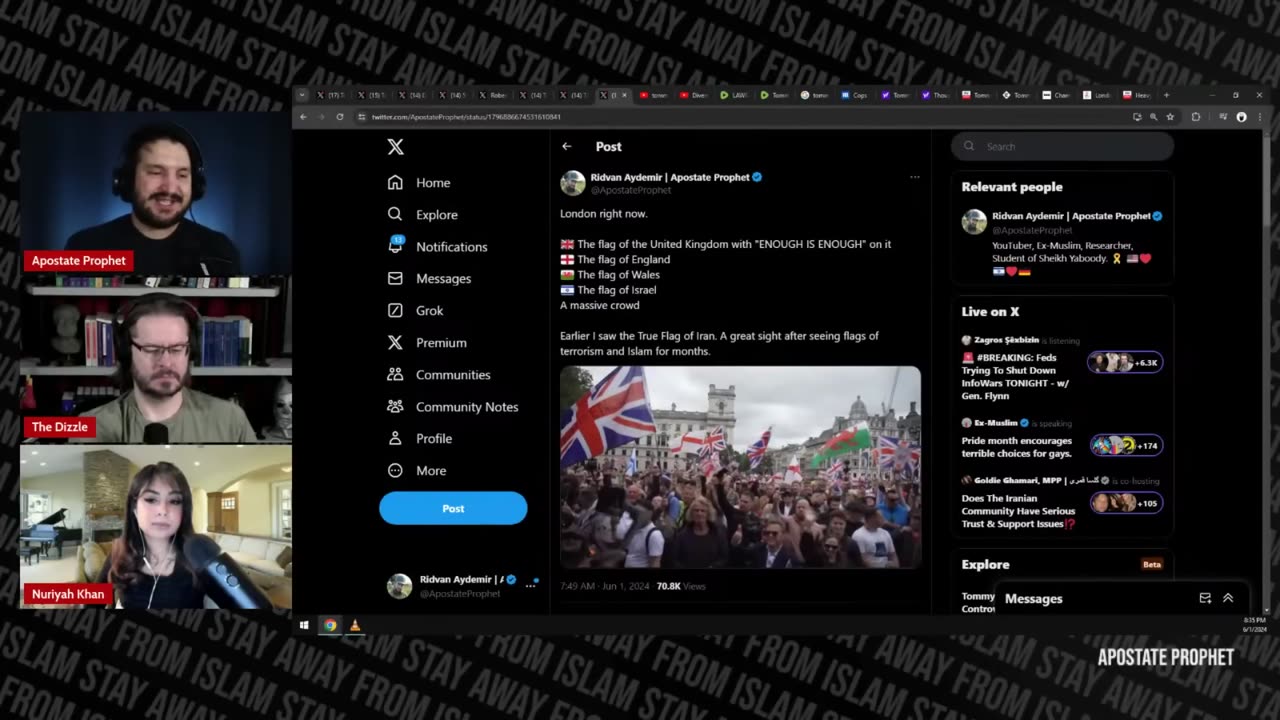Click the post author's avatar
This screenshot has width=1280, height=720.
[573, 183]
